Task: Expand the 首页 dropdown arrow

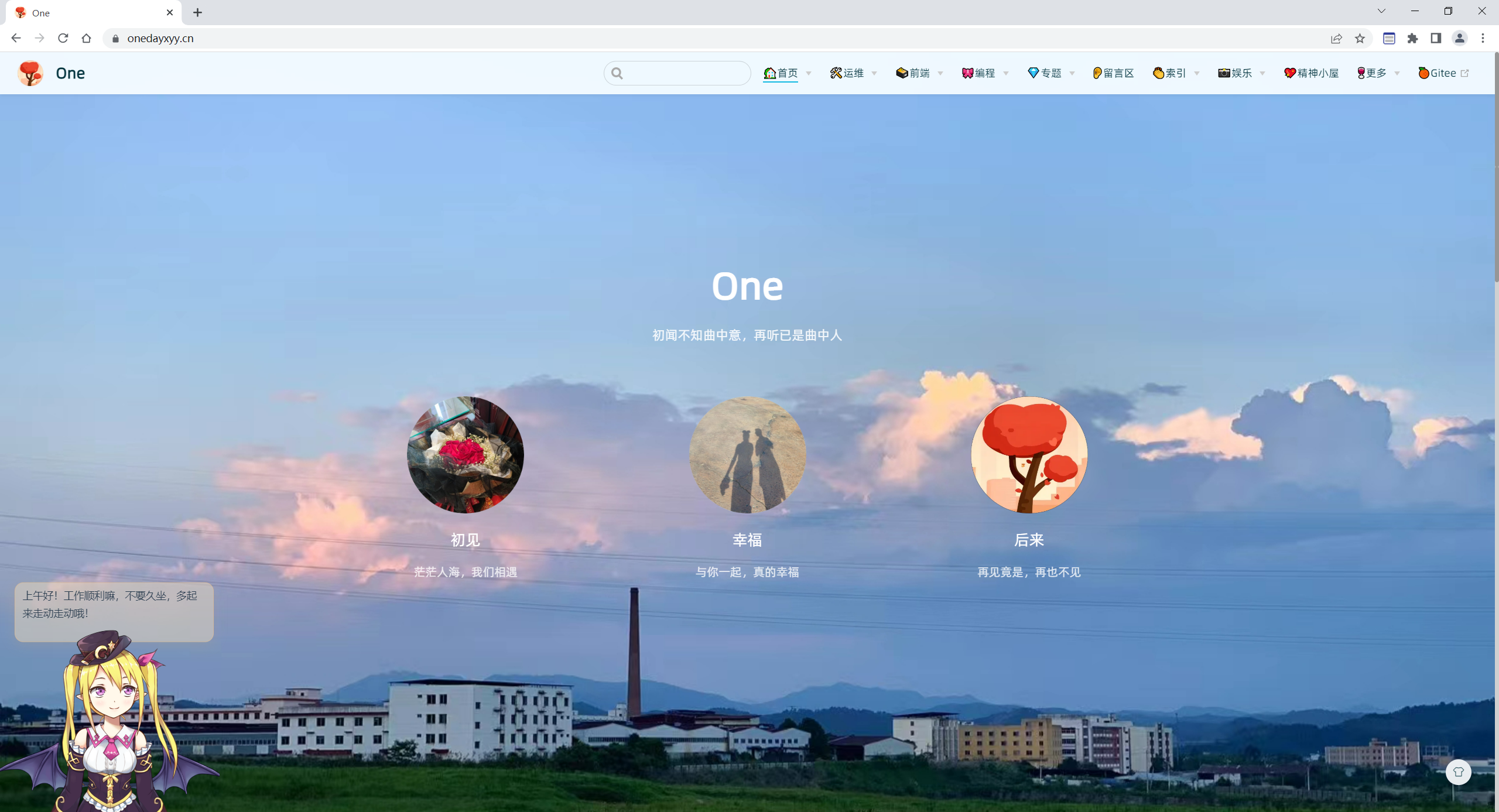Action: click(x=809, y=74)
